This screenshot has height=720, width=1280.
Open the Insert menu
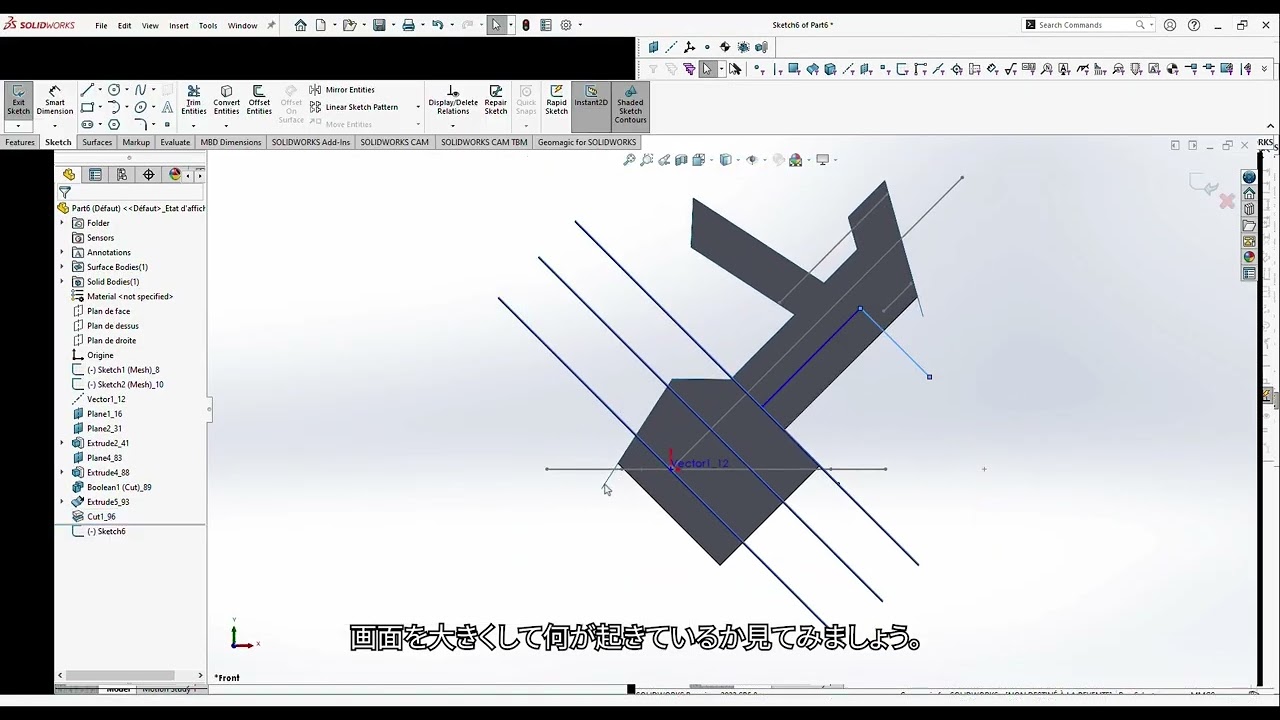(x=179, y=25)
